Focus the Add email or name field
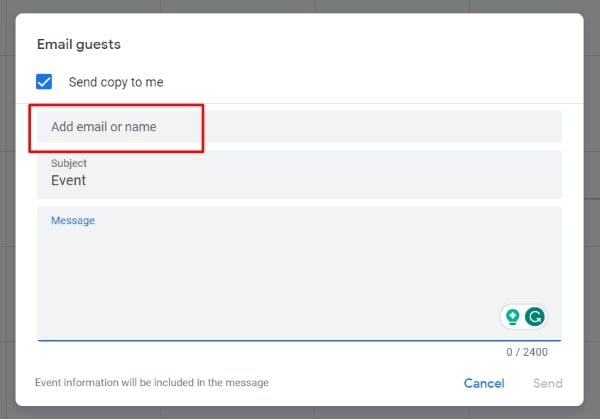600x419 pixels. click(300, 127)
